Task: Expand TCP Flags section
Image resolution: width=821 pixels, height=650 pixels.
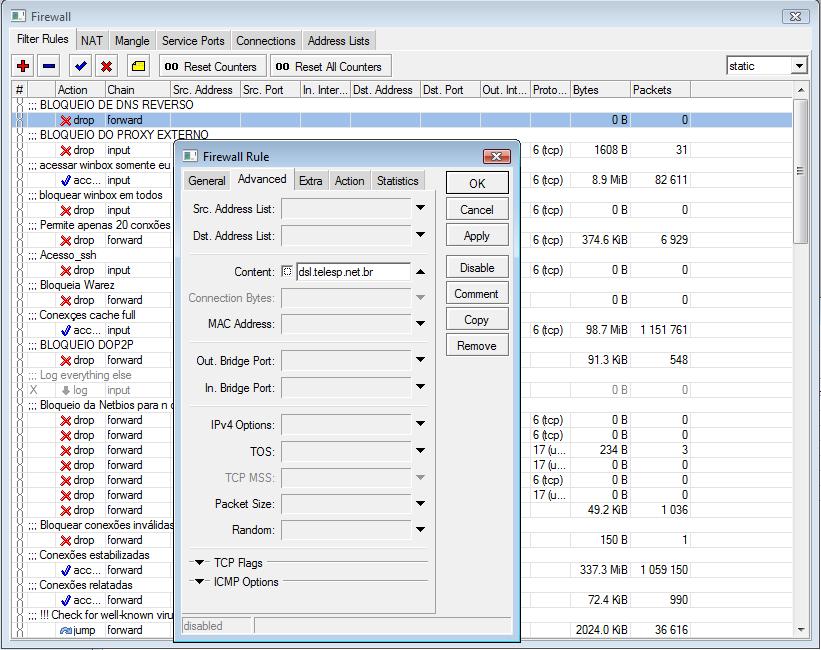Action: click(199, 563)
